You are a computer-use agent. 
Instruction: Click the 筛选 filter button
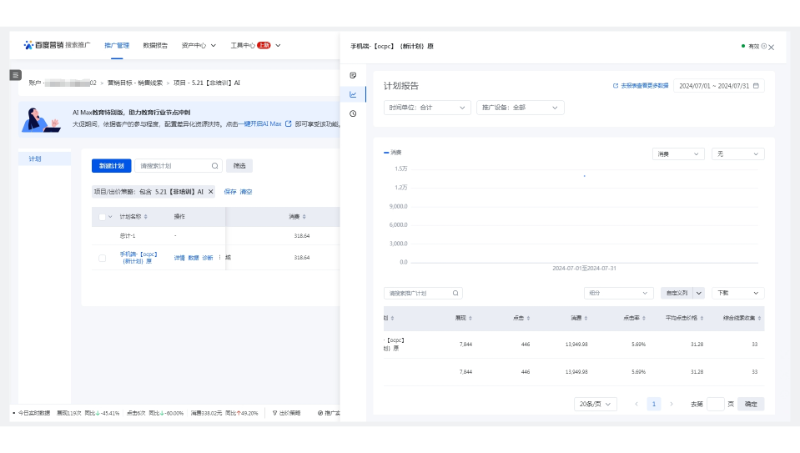239,166
